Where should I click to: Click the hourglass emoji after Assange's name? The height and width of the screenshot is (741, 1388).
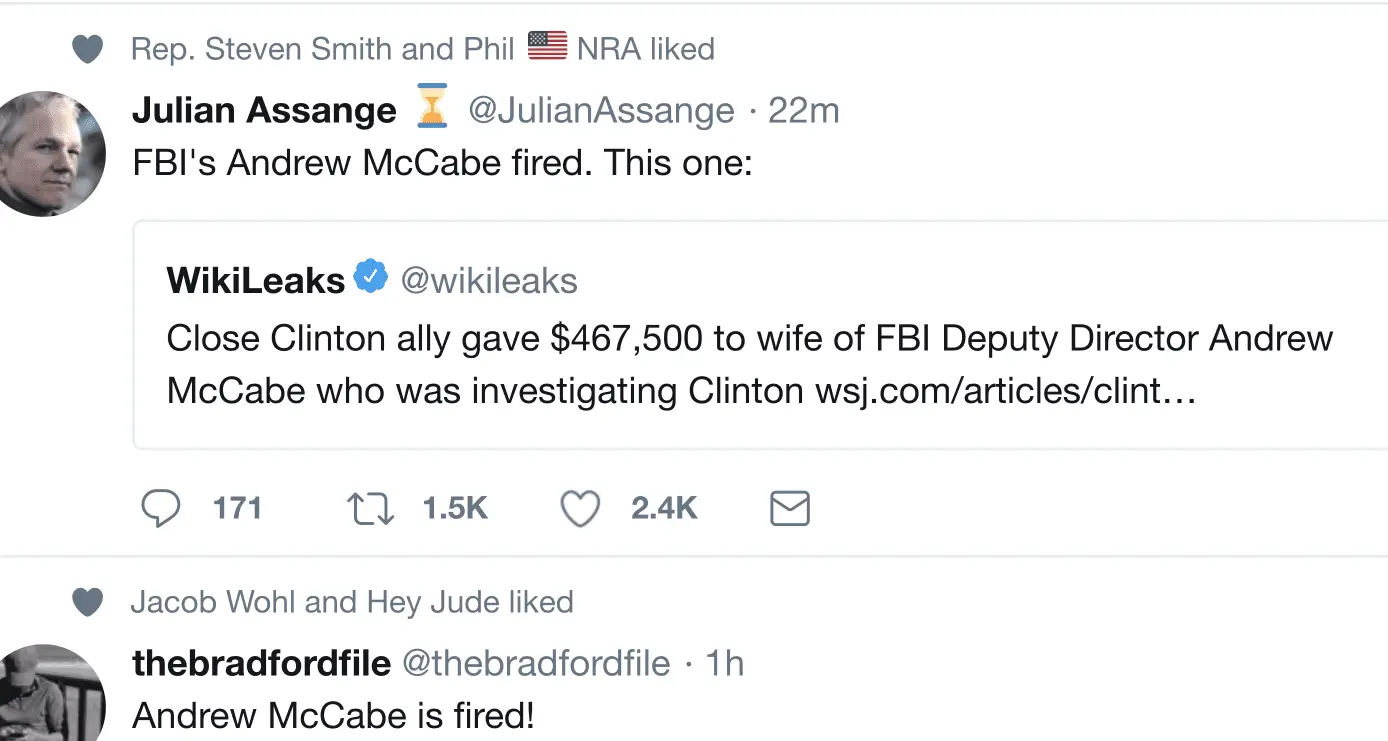(432, 109)
